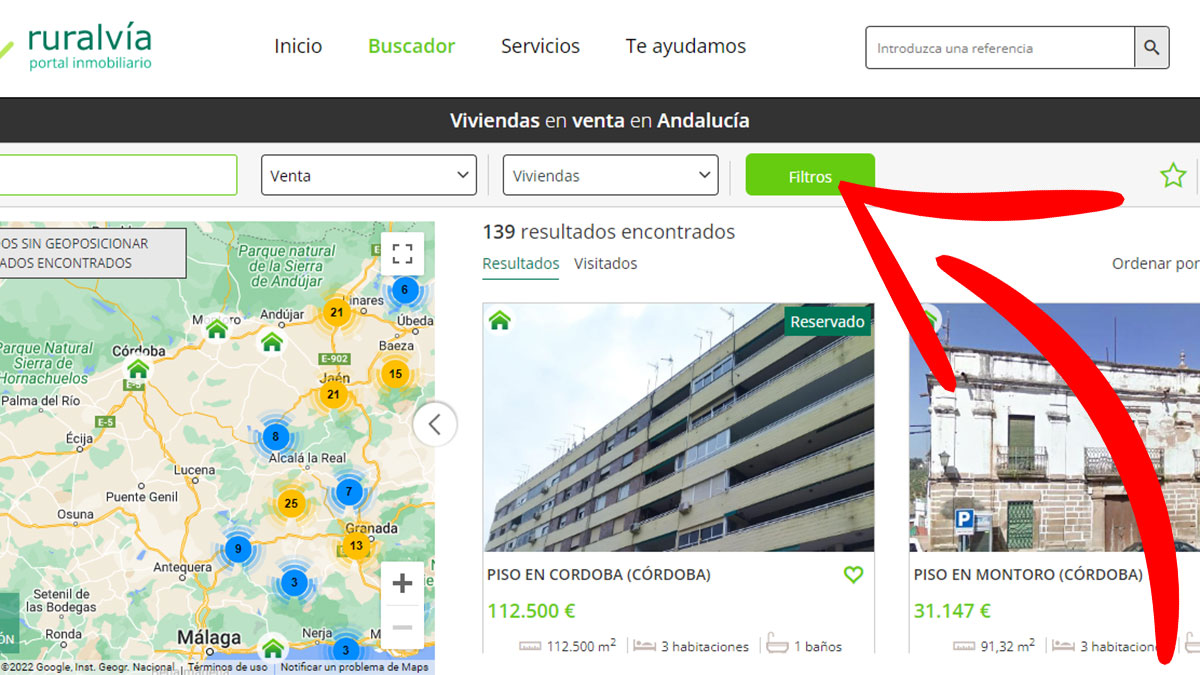Open the Venta dropdown
Viewport: 1200px width, 675px height.
click(369, 175)
